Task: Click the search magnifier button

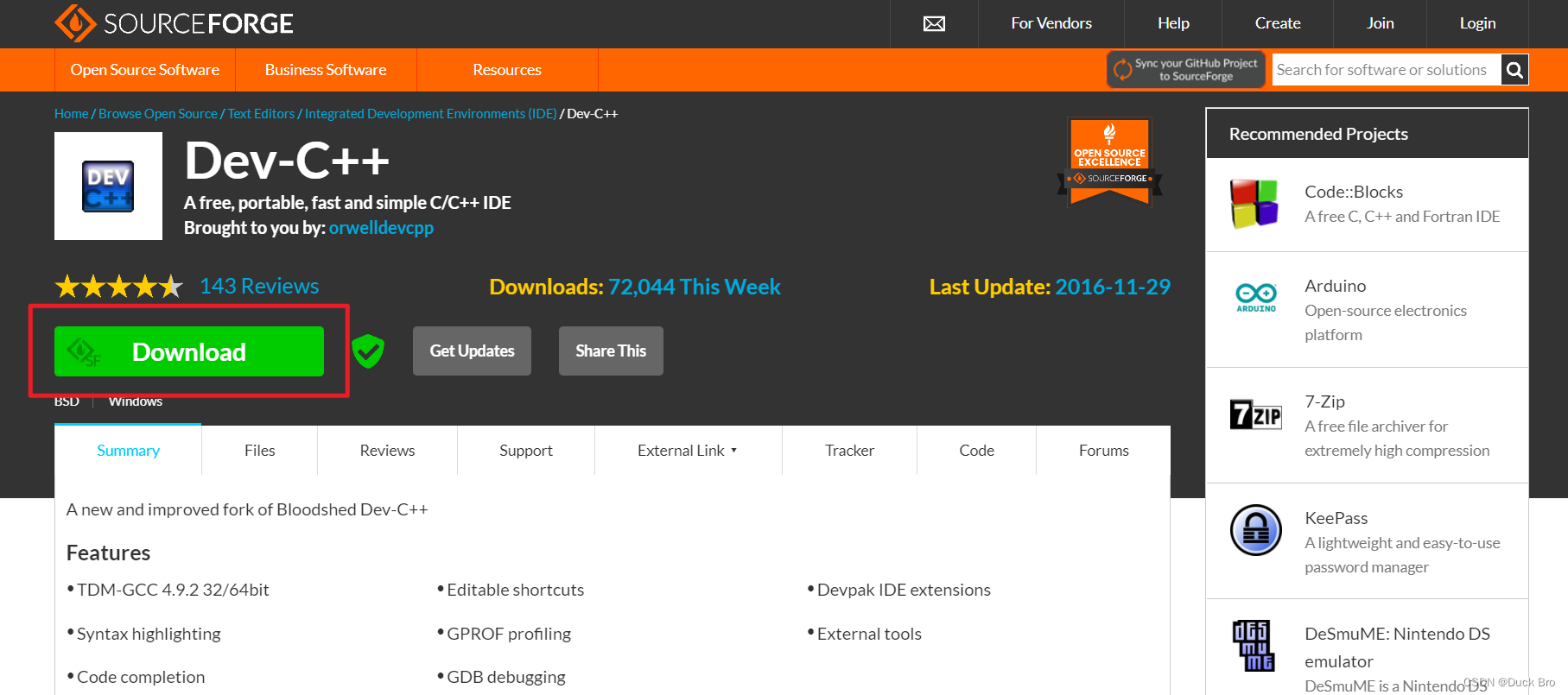Action: [1514, 70]
